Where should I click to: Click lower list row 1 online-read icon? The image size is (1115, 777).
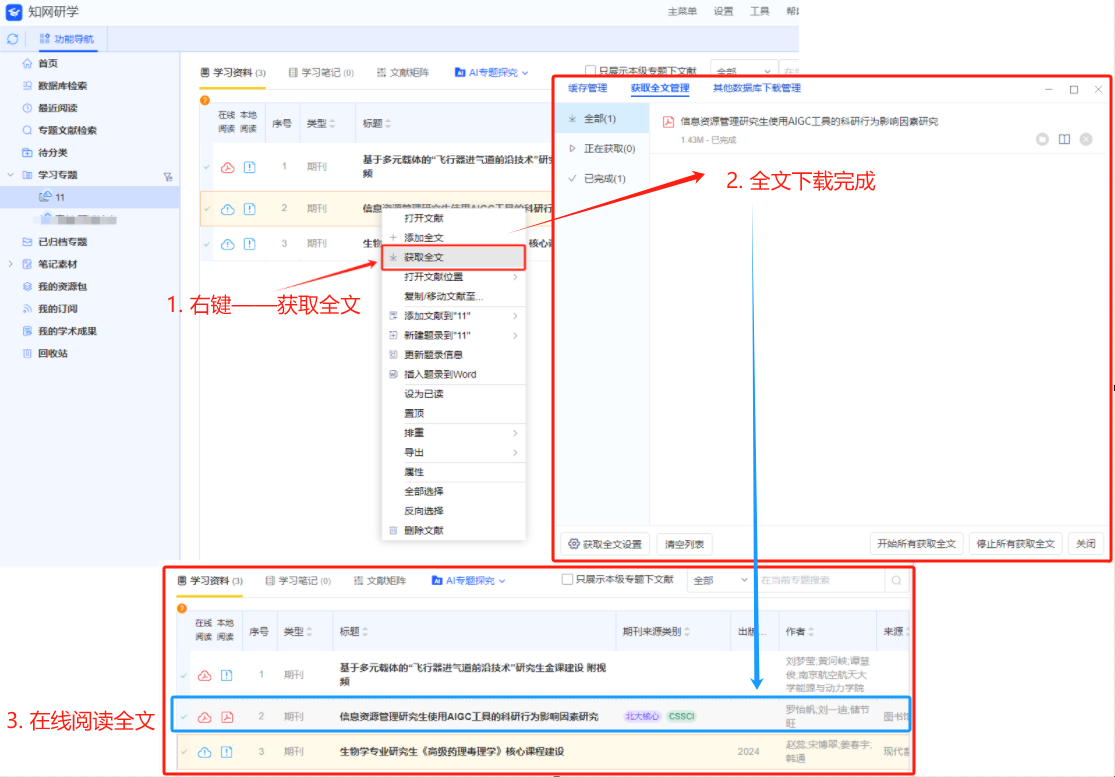tap(205, 675)
